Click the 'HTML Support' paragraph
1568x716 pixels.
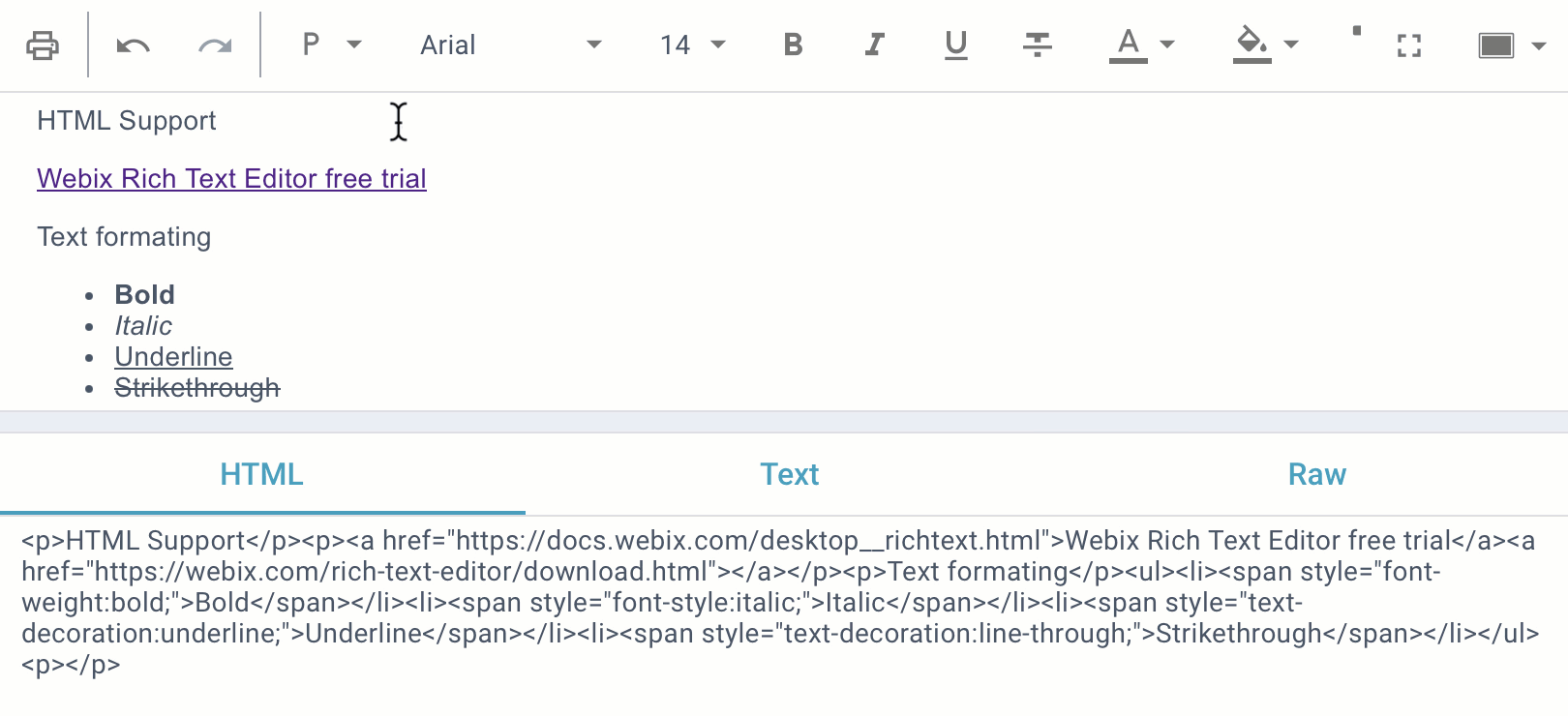[126, 121]
